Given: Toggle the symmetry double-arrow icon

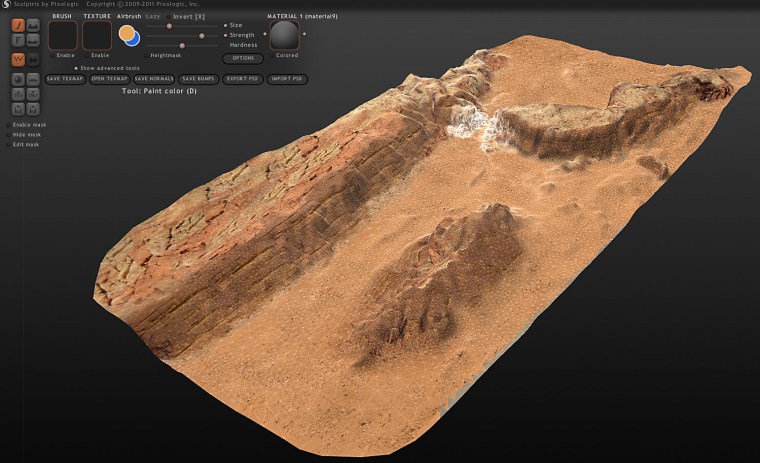Looking at the screenshot, I should [x=34, y=59].
